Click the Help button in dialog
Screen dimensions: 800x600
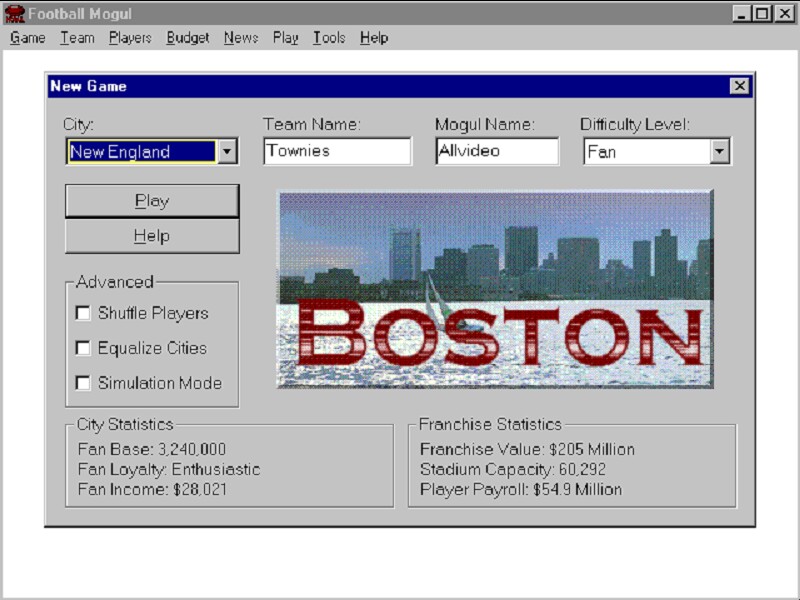pyautogui.click(x=152, y=236)
